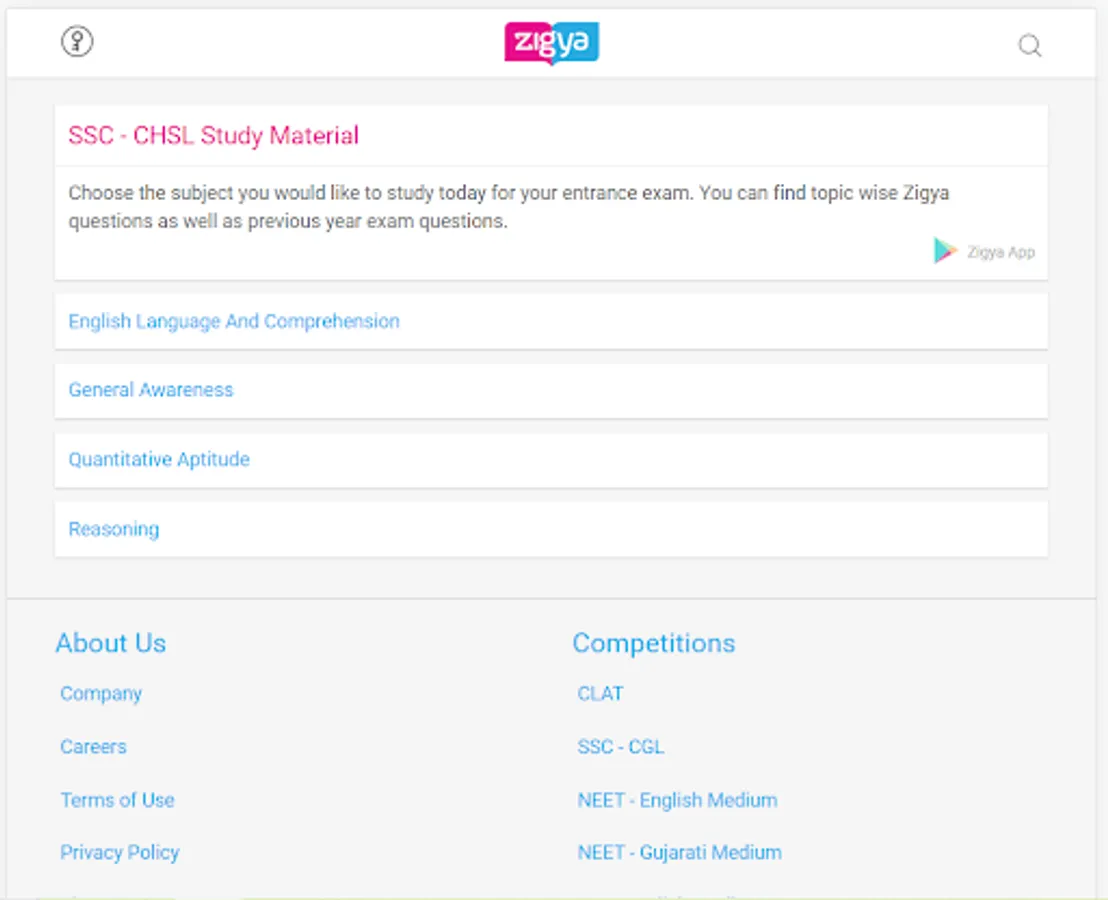Choose the Reasoning subject

[x=551, y=529]
